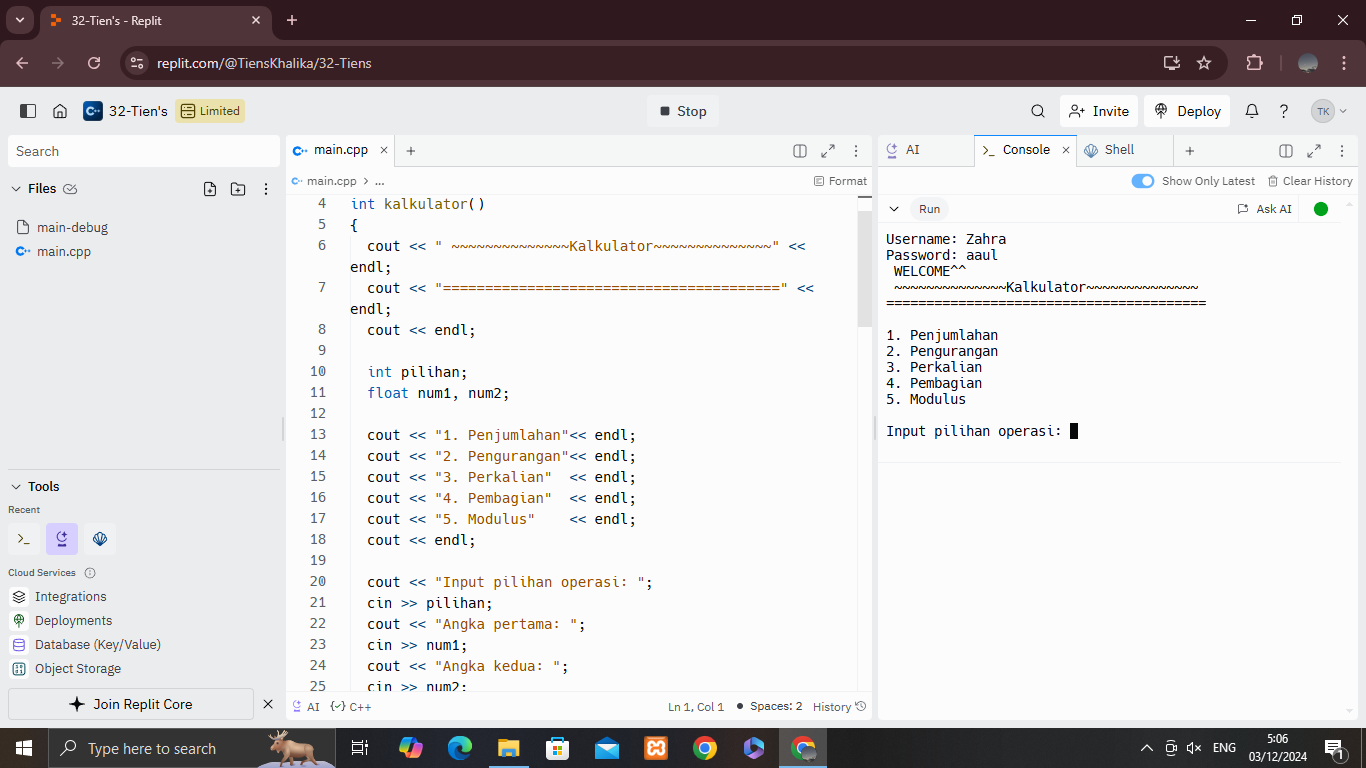Collapse the Files section
The width and height of the screenshot is (1366, 768).
(16, 189)
